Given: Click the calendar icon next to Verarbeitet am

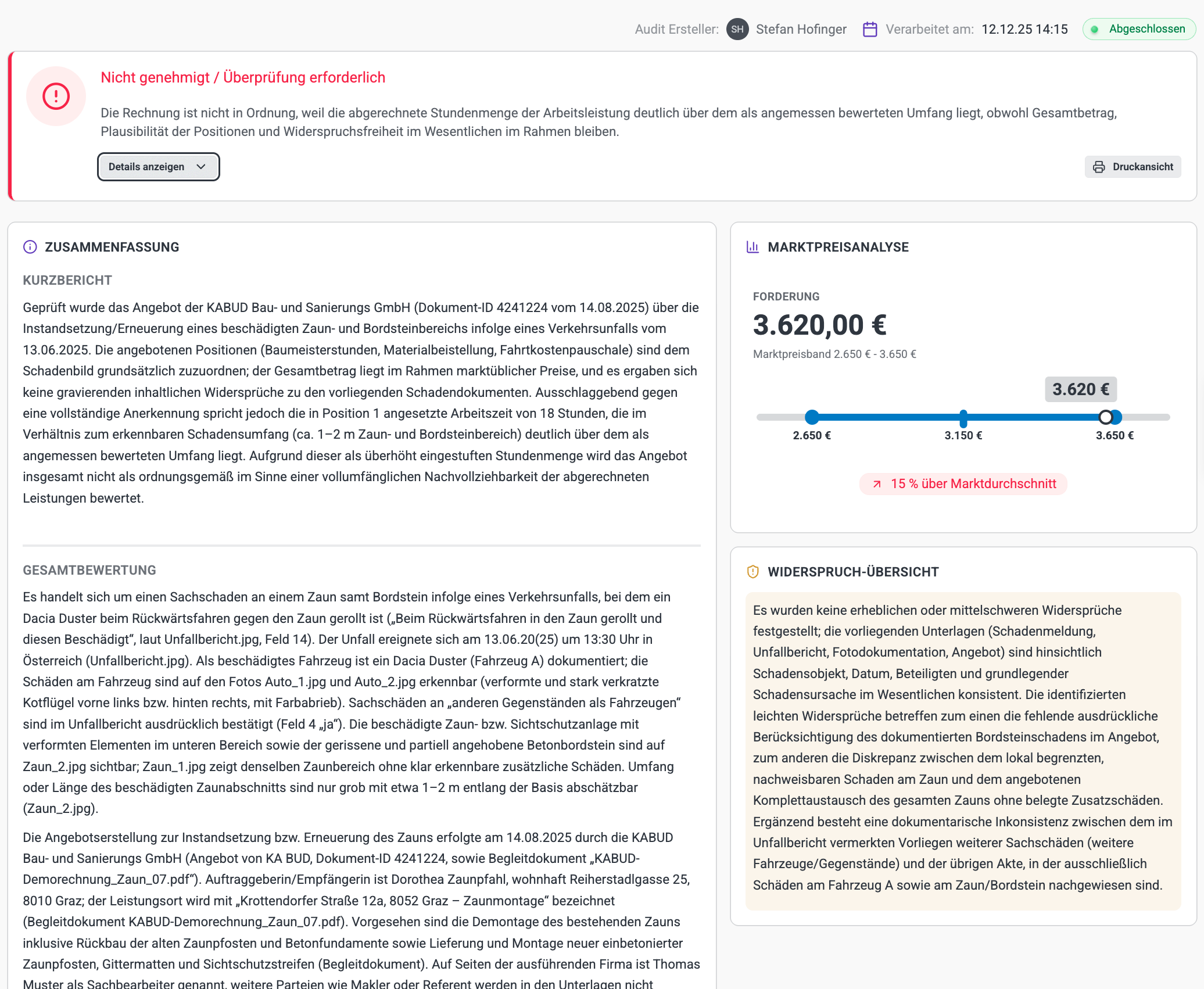Looking at the screenshot, I should [869, 29].
